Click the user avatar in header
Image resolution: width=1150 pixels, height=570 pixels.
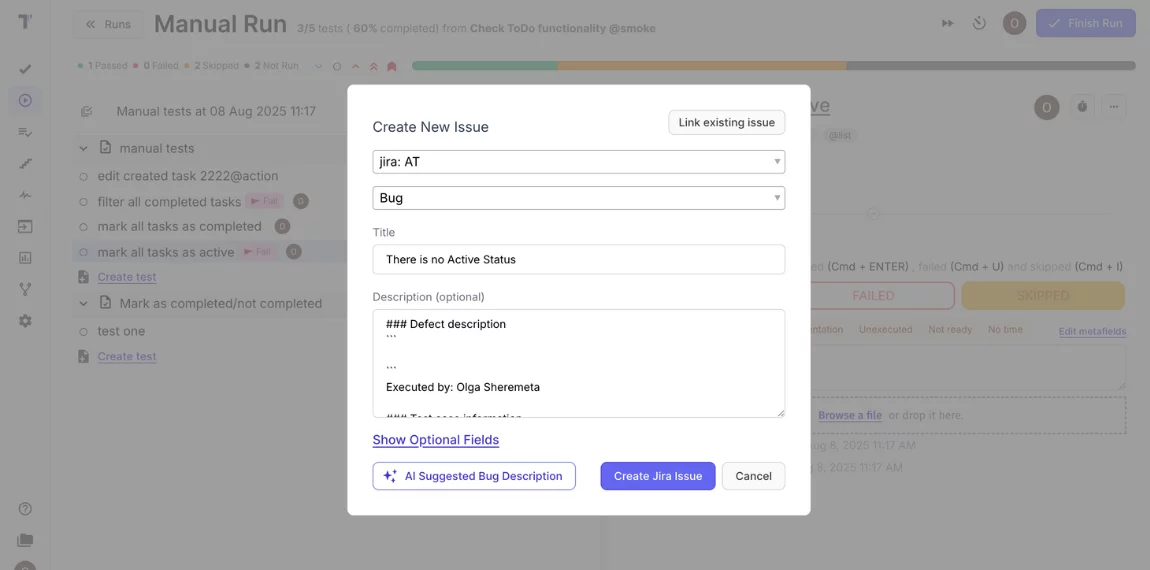click(x=1014, y=23)
